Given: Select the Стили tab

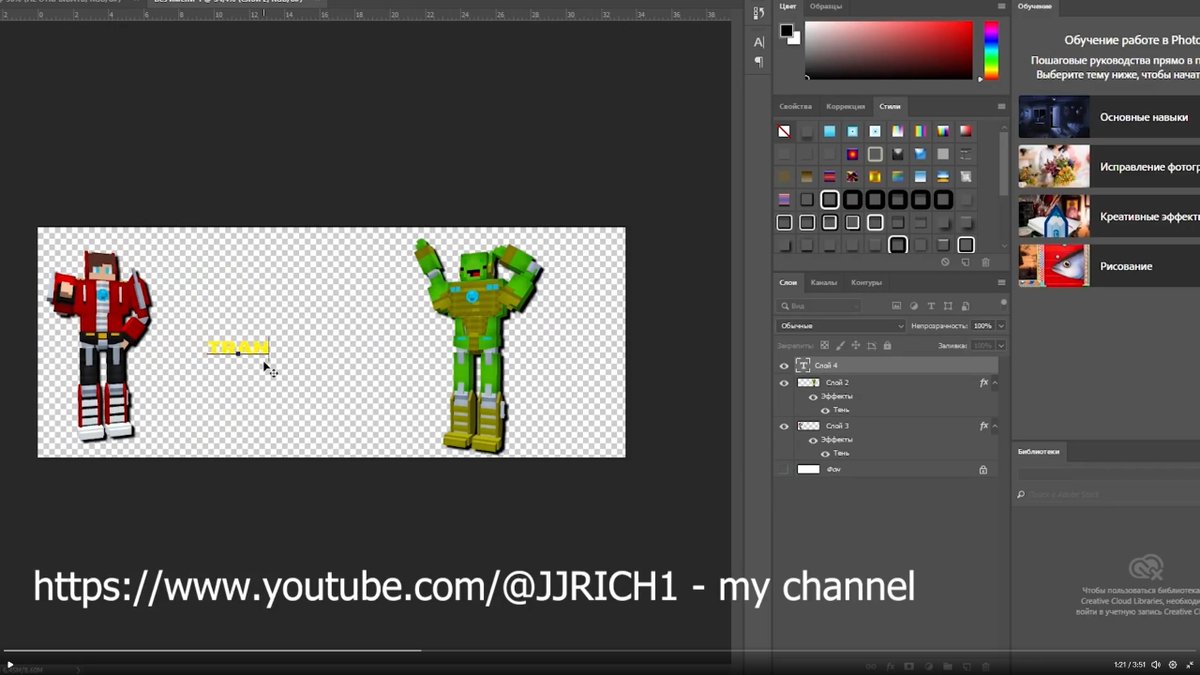Looking at the screenshot, I should (890, 106).
